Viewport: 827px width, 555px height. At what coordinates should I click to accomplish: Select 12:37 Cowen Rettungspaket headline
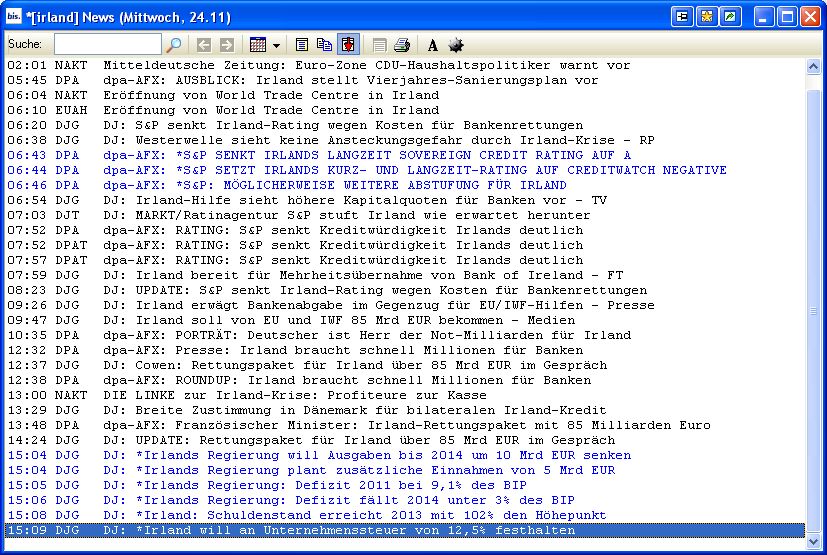pos(405,365)
